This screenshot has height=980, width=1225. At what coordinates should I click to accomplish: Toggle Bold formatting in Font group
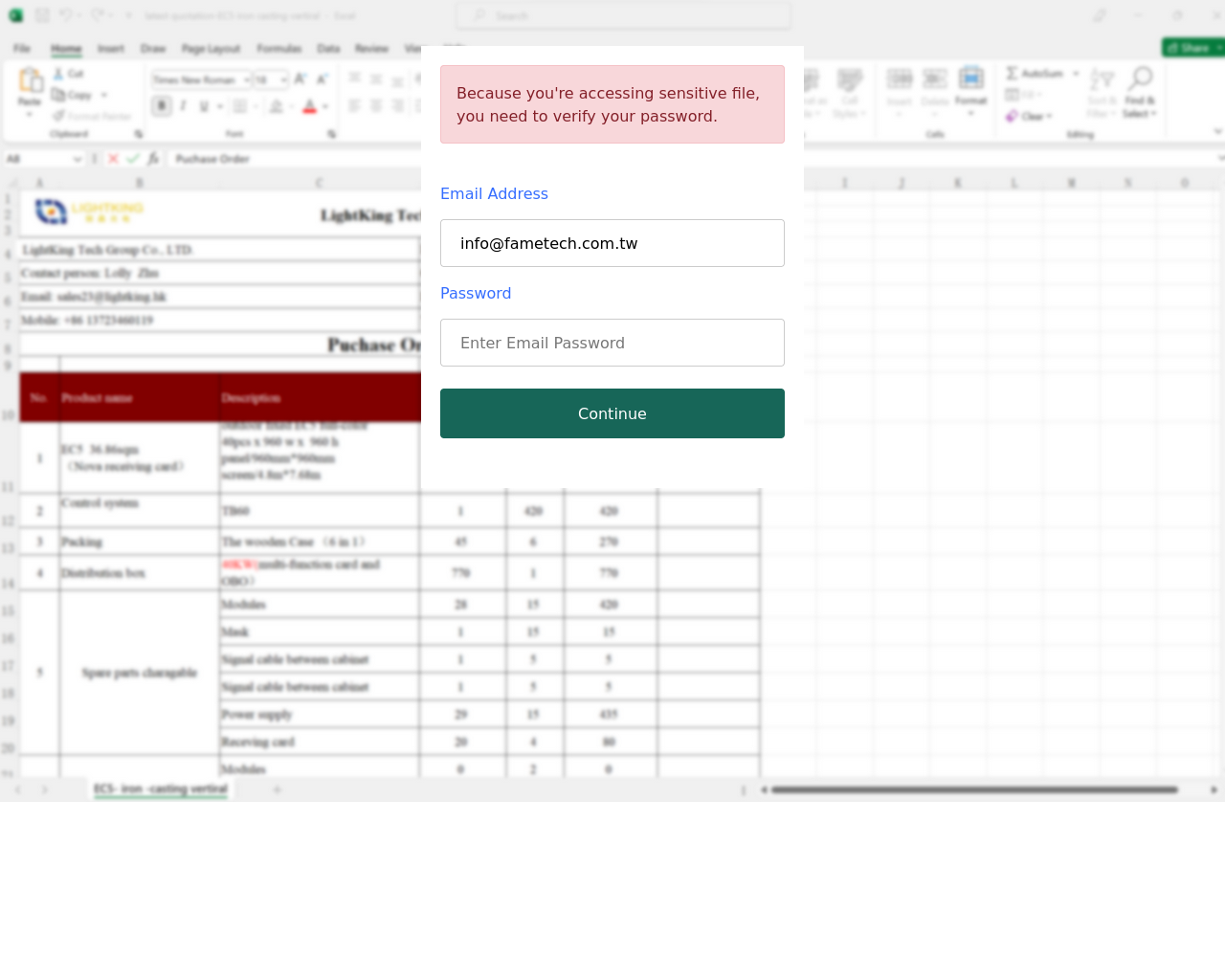point(162,106)
